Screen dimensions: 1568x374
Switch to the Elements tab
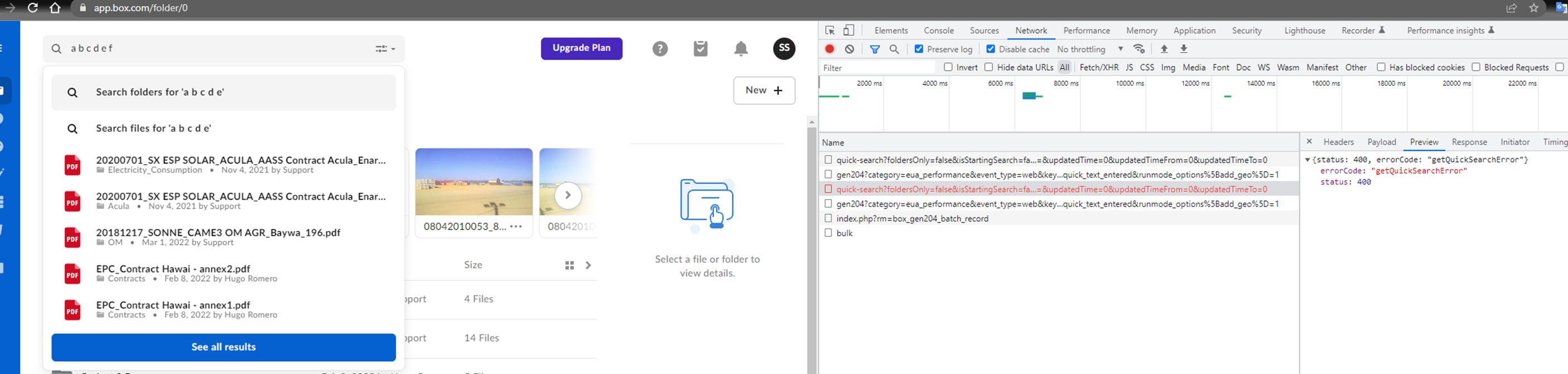pos(890,31)
